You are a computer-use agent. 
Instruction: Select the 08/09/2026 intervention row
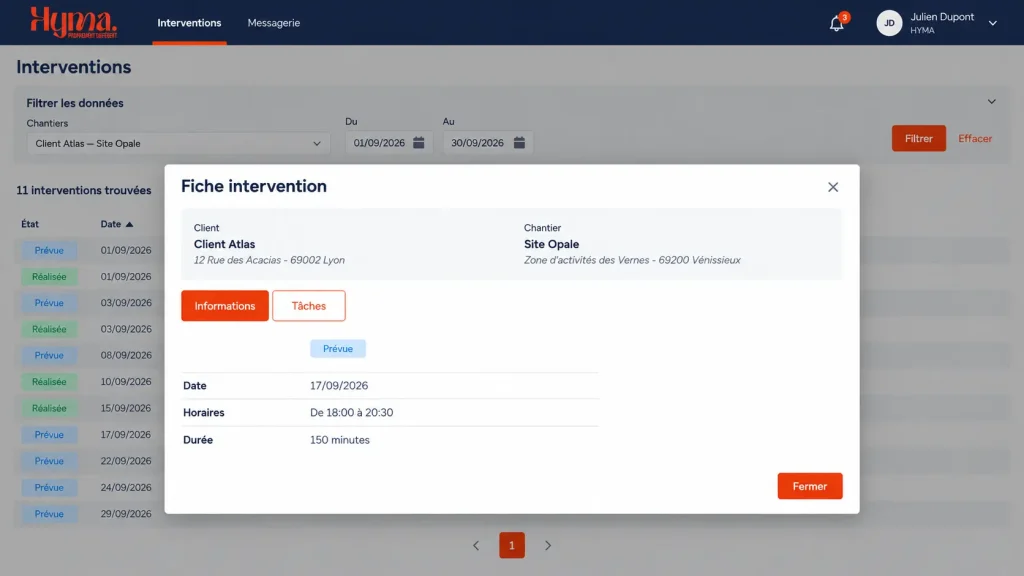89,355
